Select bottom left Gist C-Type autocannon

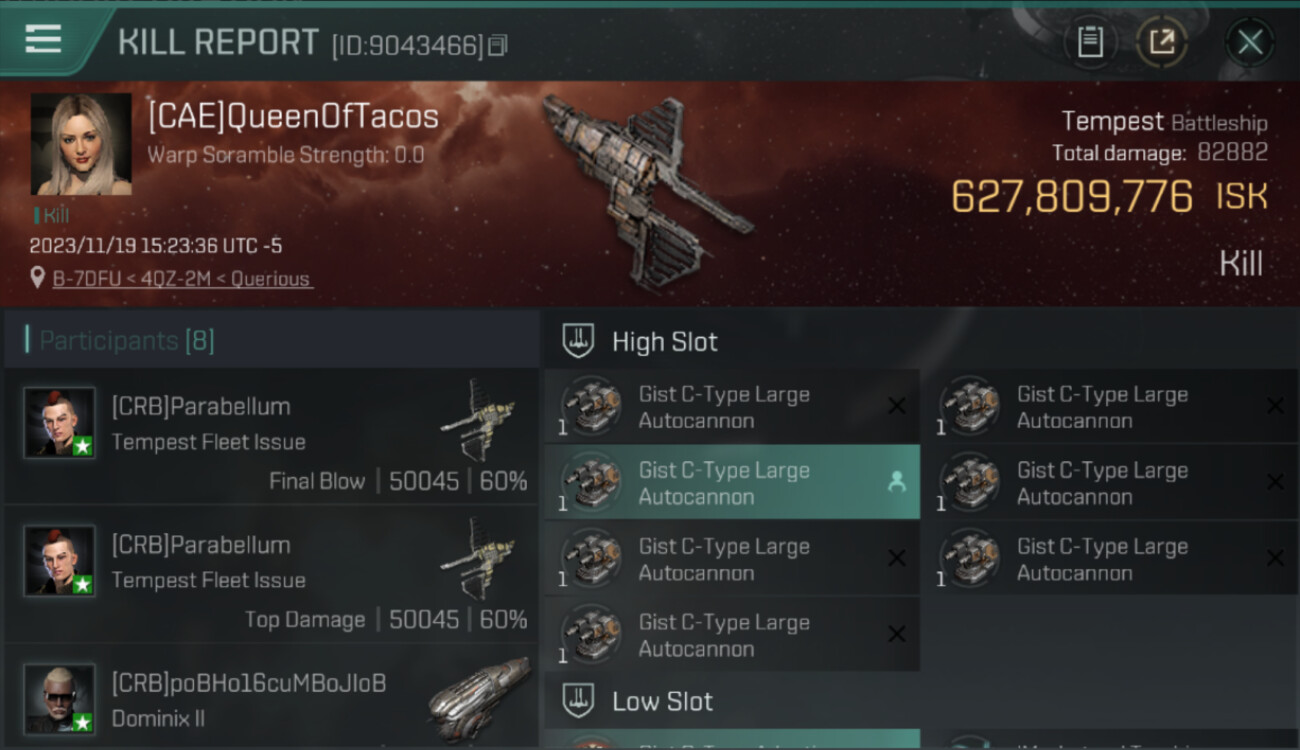pos(732,635)
